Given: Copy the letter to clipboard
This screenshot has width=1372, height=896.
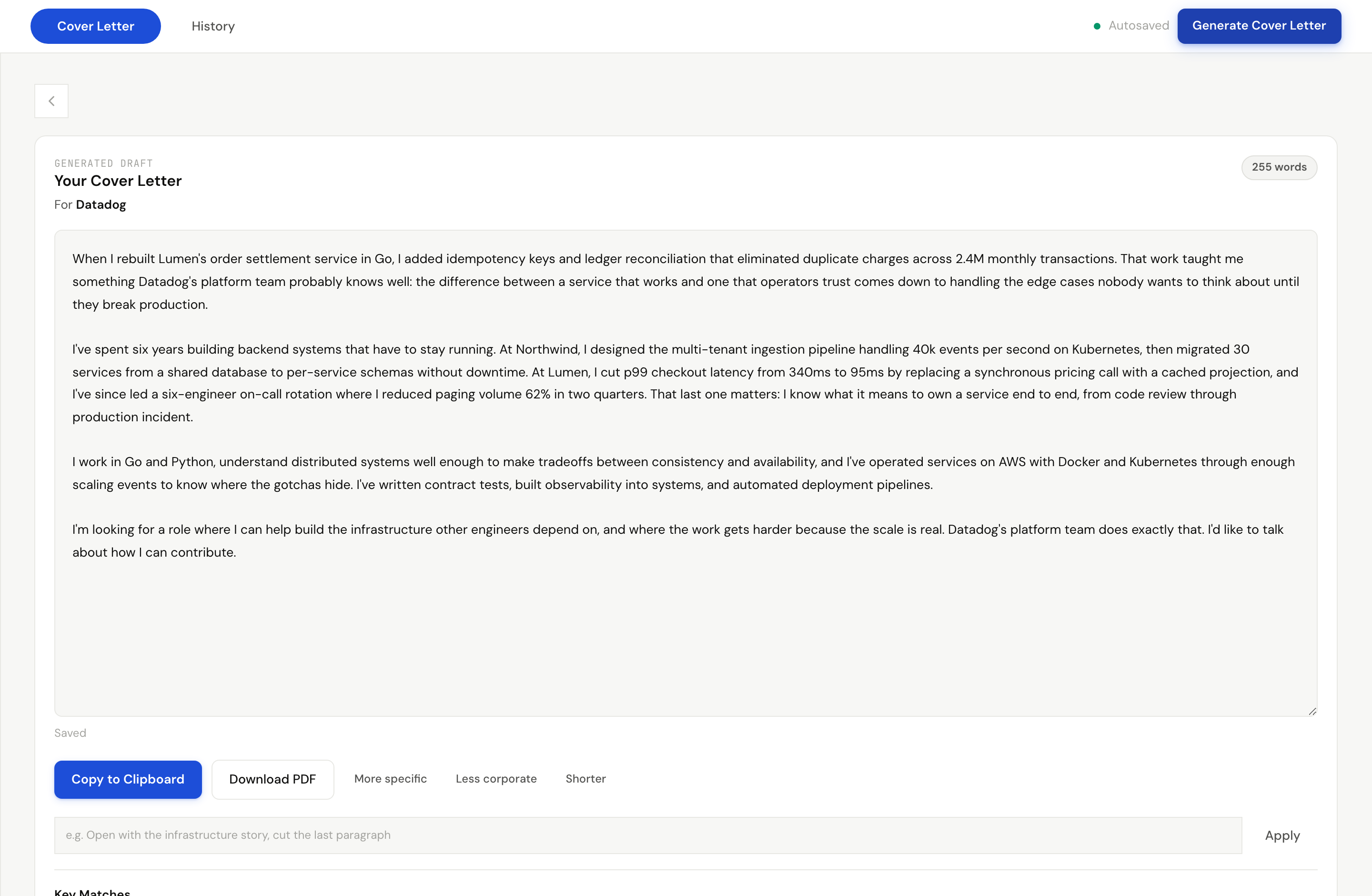Looking at the screenshot, I should tap(128, 779).
